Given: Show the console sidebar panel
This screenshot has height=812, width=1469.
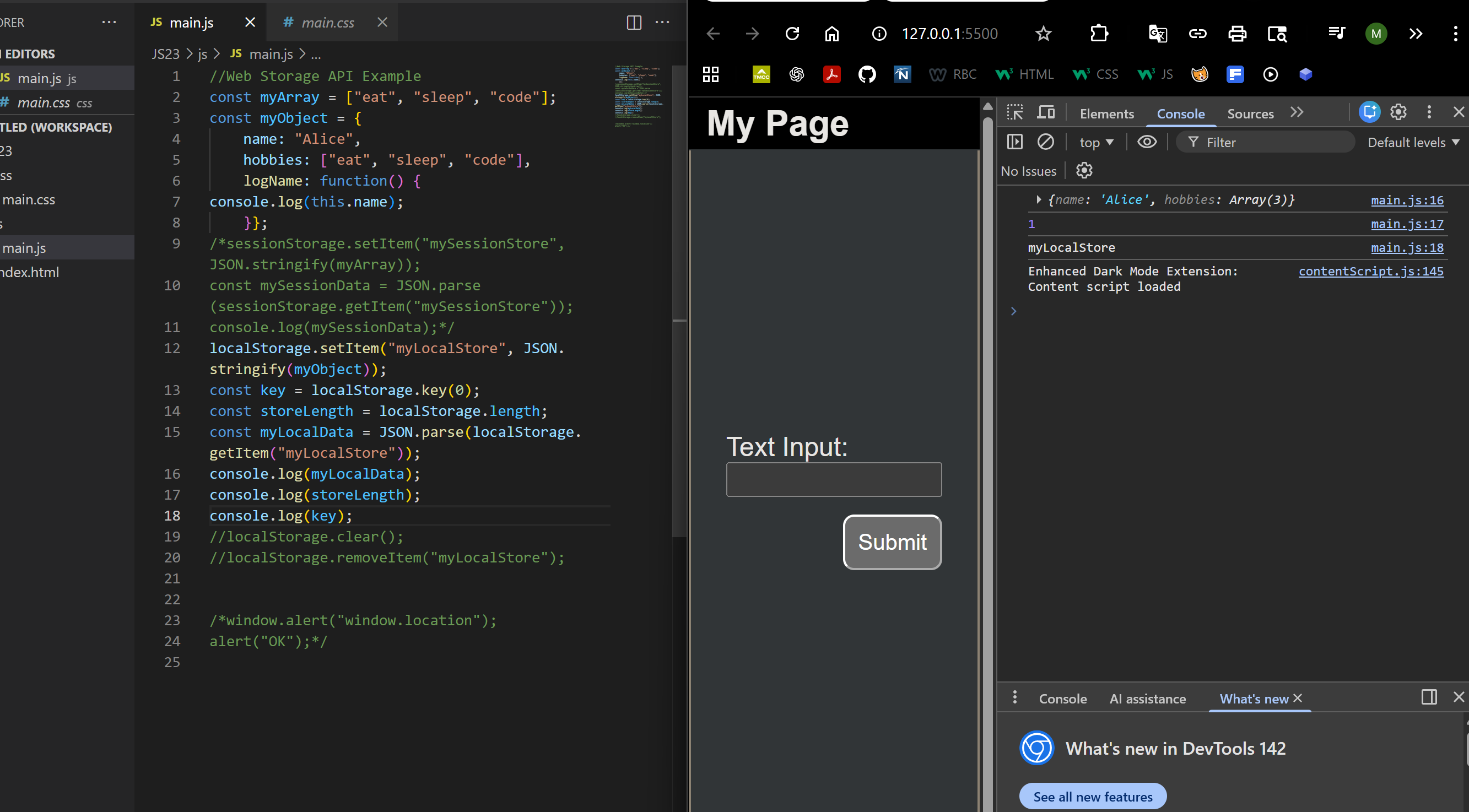Looking at the screenshot, I should tap(1015, 142).
